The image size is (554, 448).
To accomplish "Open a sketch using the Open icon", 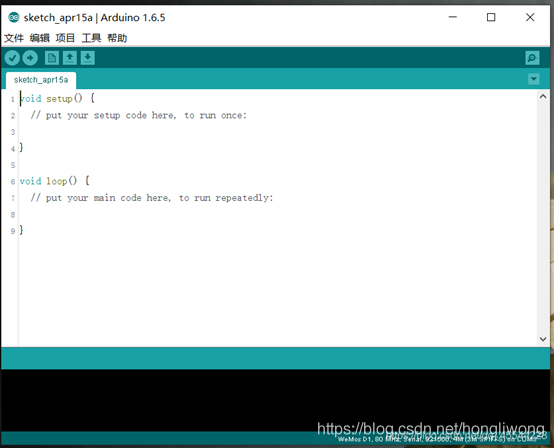I will (x=70, y=58).
